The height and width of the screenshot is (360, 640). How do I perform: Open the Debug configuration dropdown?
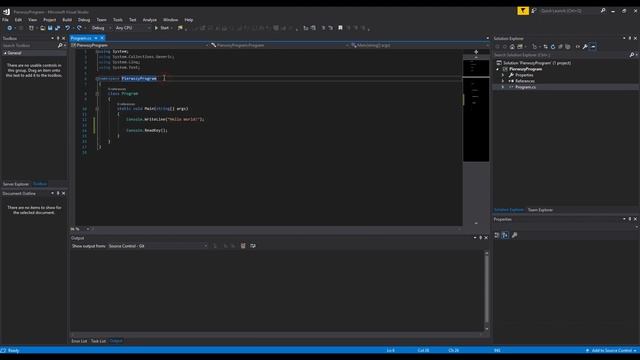pyautogui.click(x=100, y=28)
